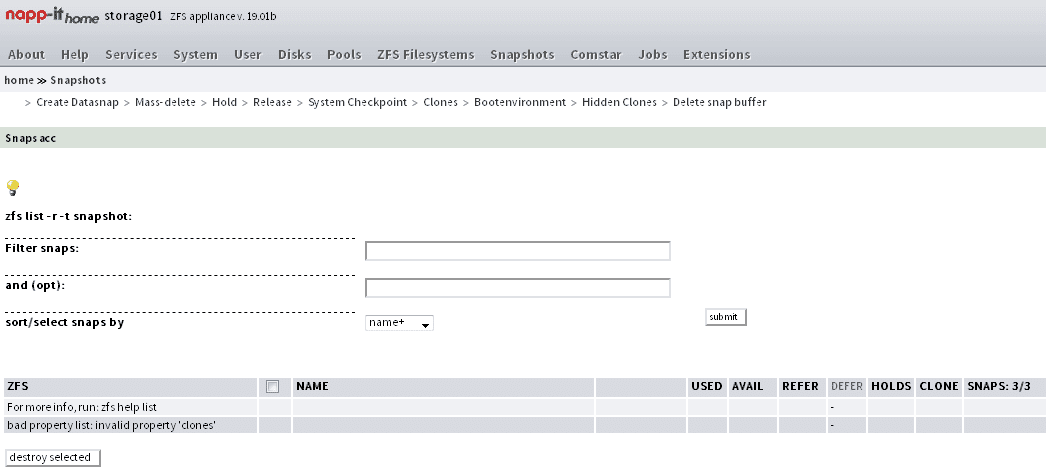Open the Hidden Clones link
Screen dimensions: 1046x476
click(619, 102)
